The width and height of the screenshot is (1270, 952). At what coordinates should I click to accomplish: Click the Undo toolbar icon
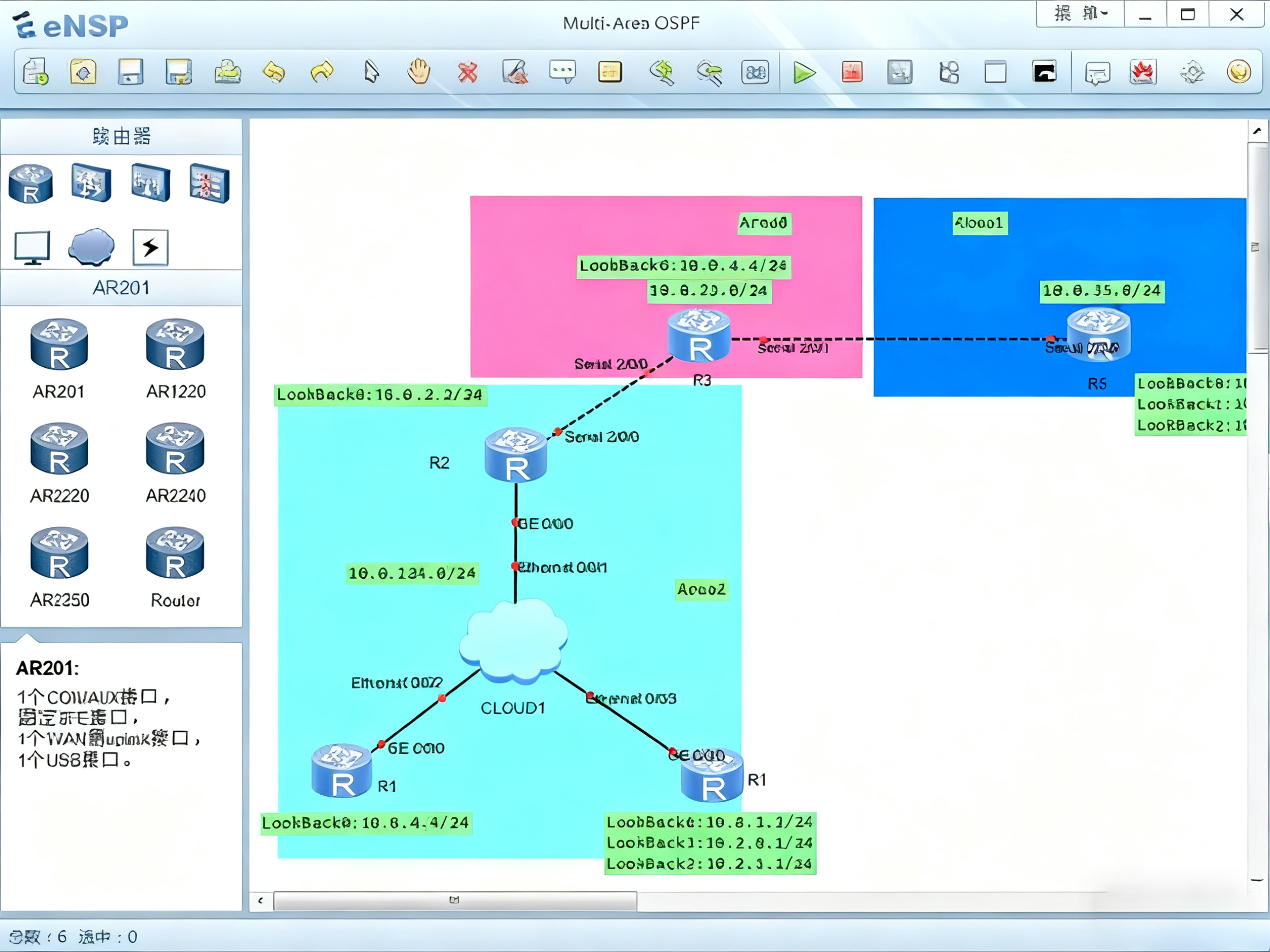274,72
